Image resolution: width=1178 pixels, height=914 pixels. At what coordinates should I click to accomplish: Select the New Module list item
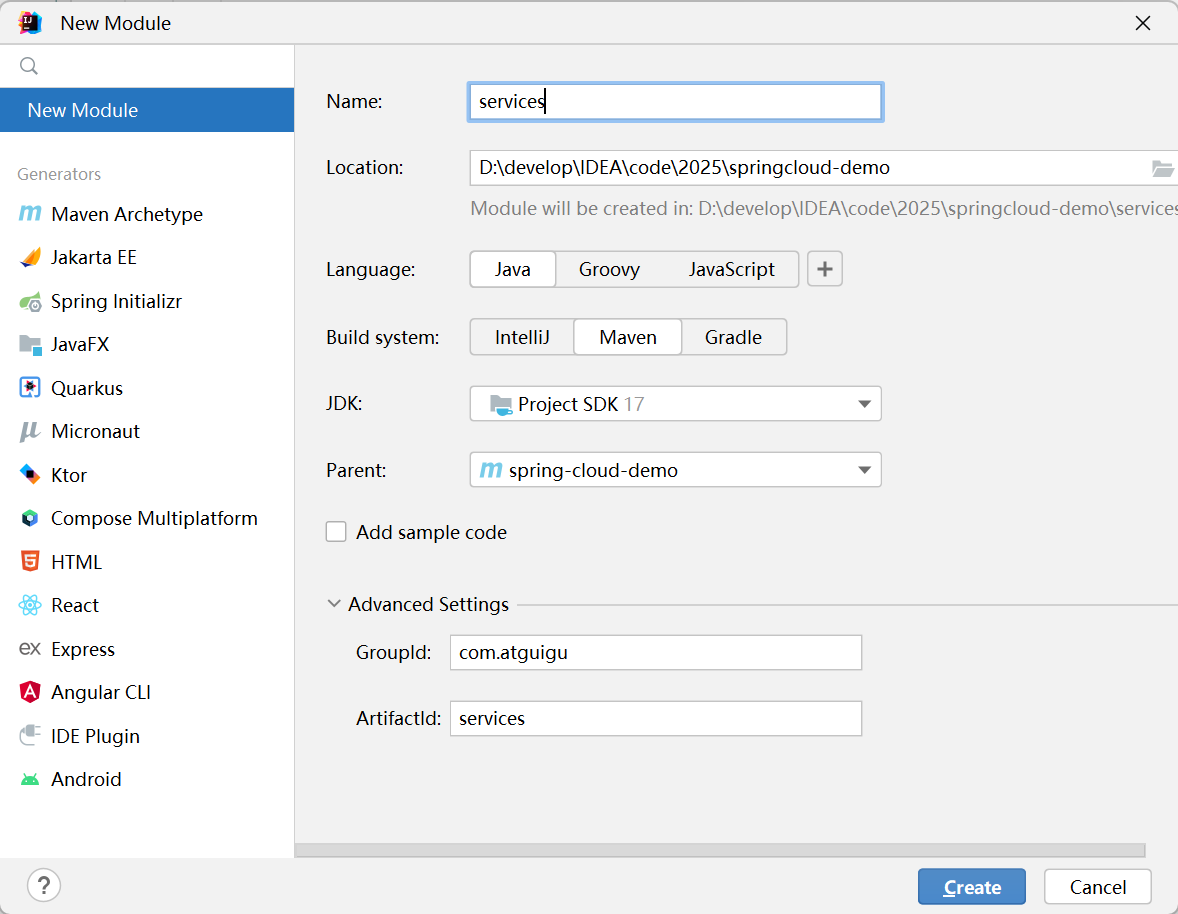pyautogui.click(x=147, y=110)
